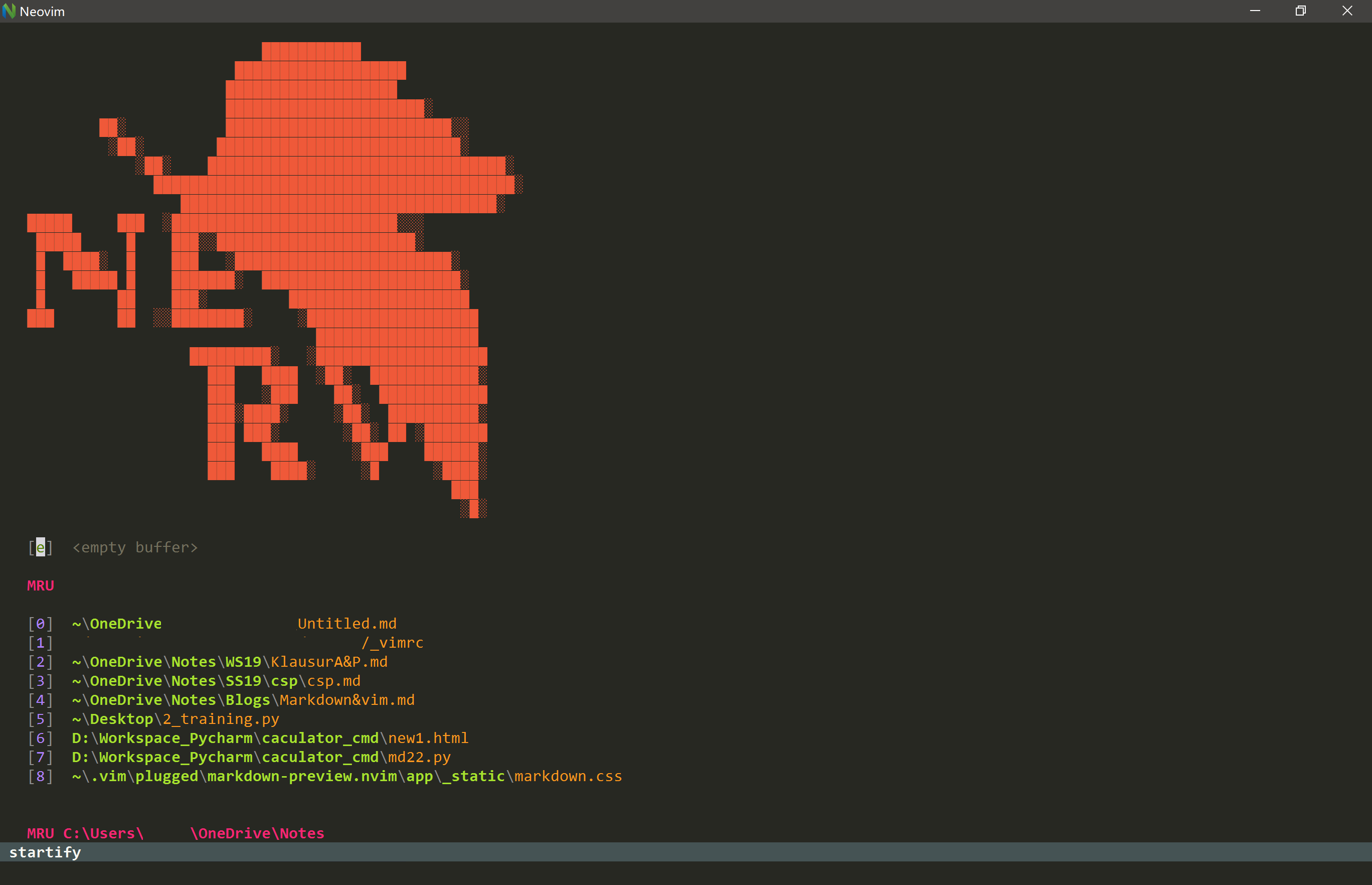Screen dimensions: 1372x885
Task: Click the Neovim logo icon in title bar
Action: (9, 11)
